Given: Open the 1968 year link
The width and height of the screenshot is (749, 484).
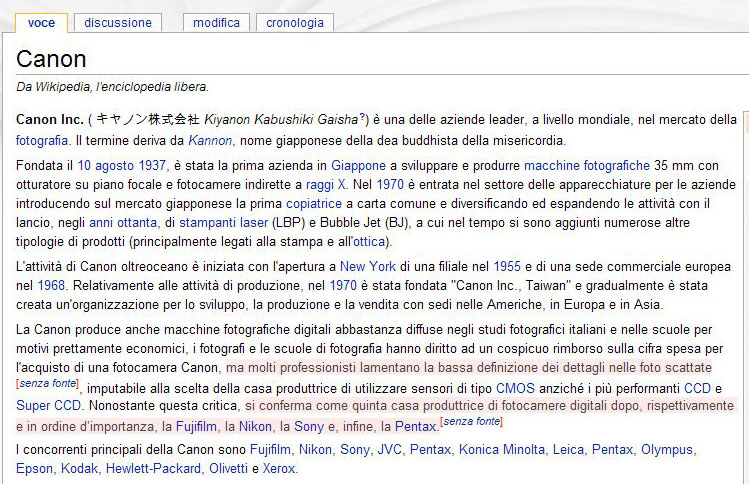Looking at the screenshot, I should pos(51,285).
